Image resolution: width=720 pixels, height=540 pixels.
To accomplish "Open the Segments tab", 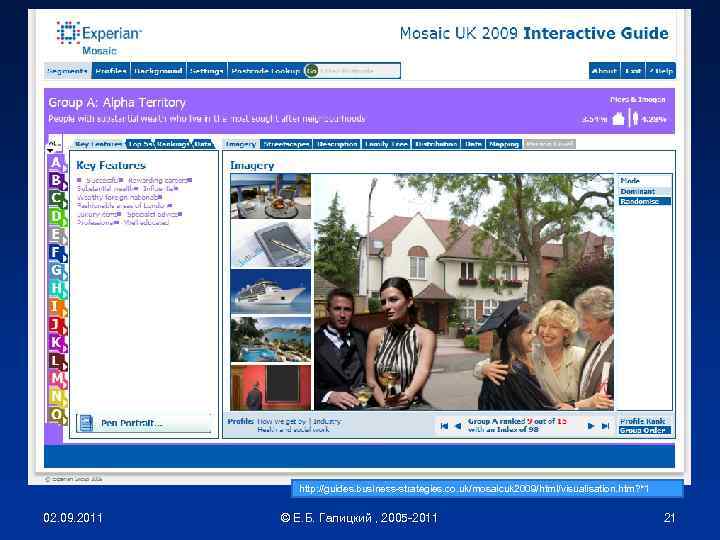I will click(x=68, y=71).
